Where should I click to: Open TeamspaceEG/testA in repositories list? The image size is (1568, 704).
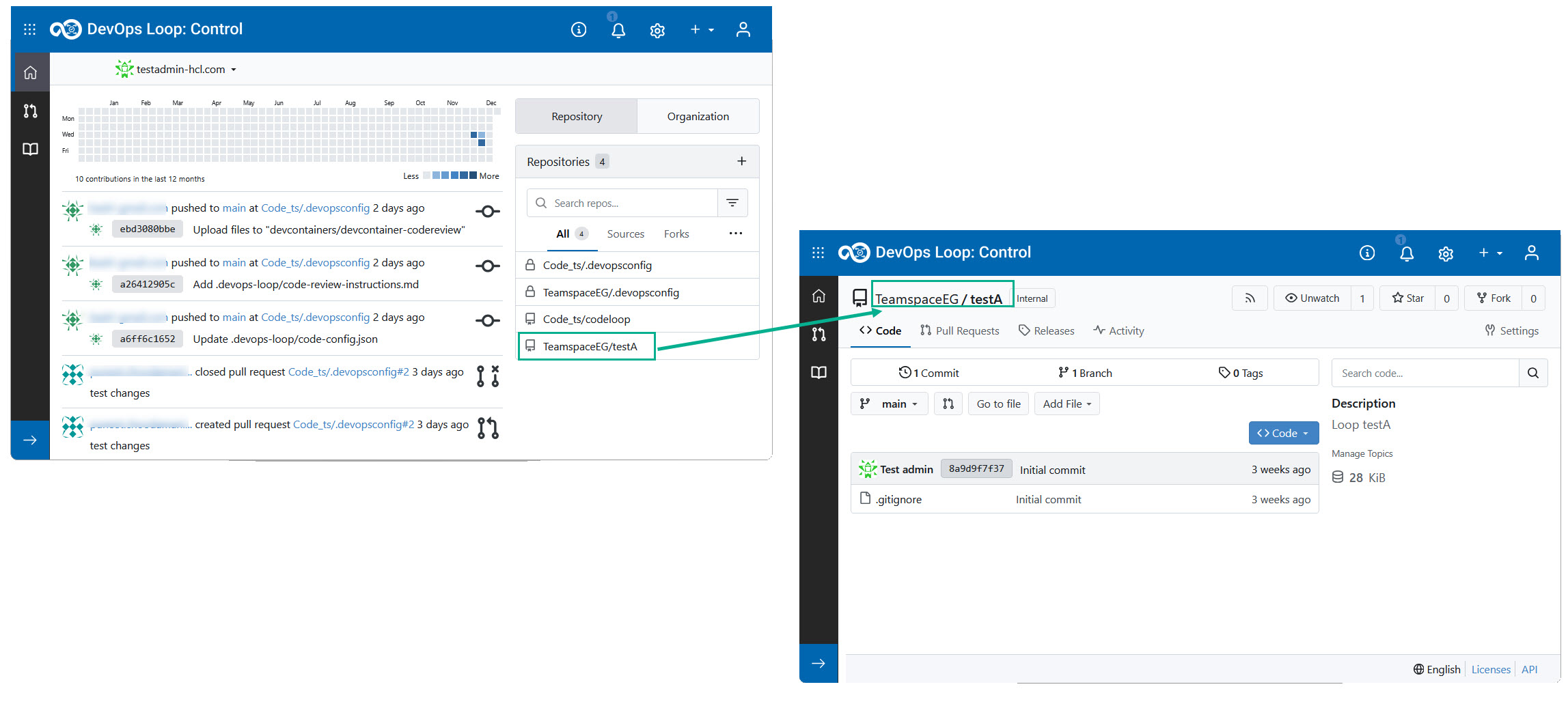pos(590,346)
